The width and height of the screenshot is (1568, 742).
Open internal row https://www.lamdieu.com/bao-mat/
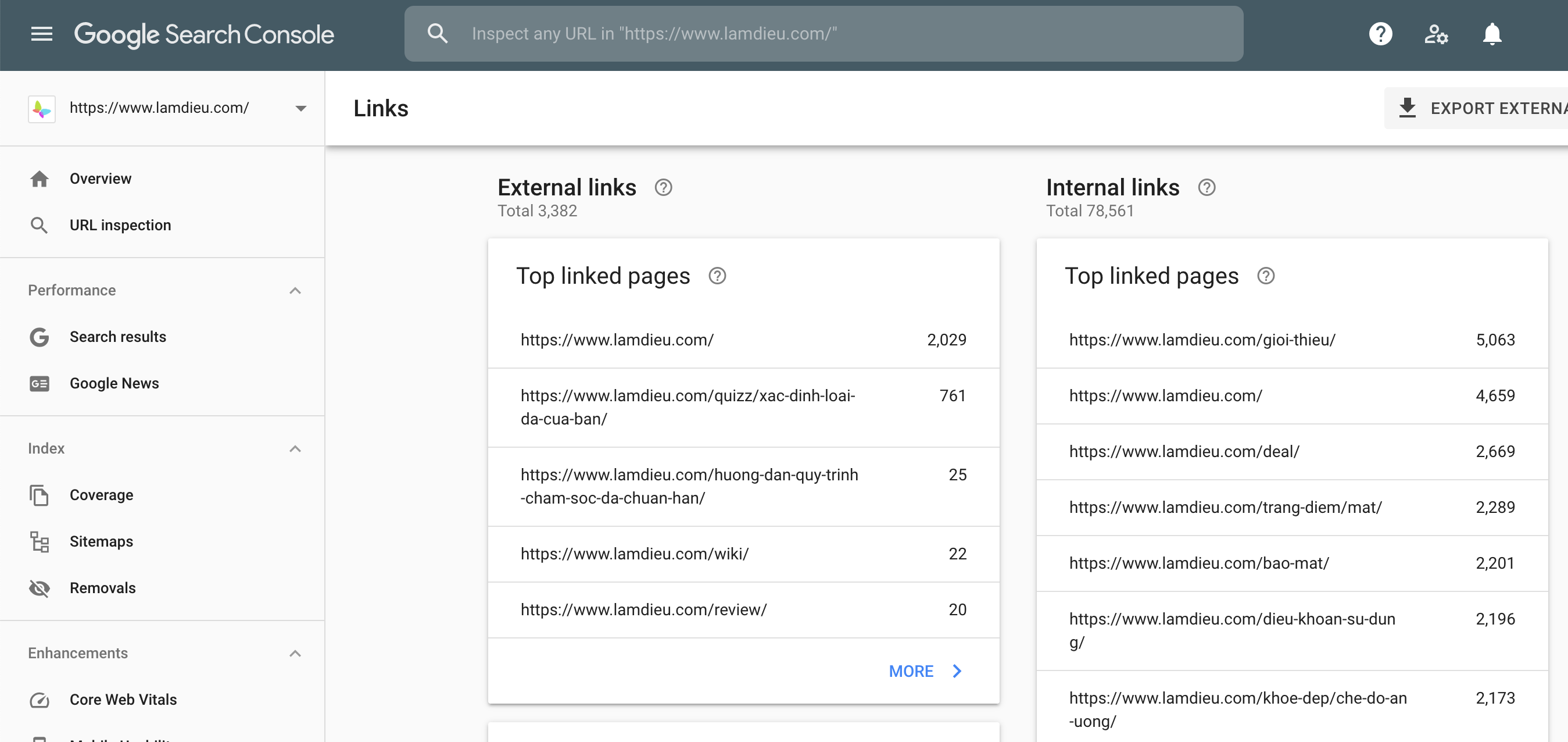(1293, 563)
